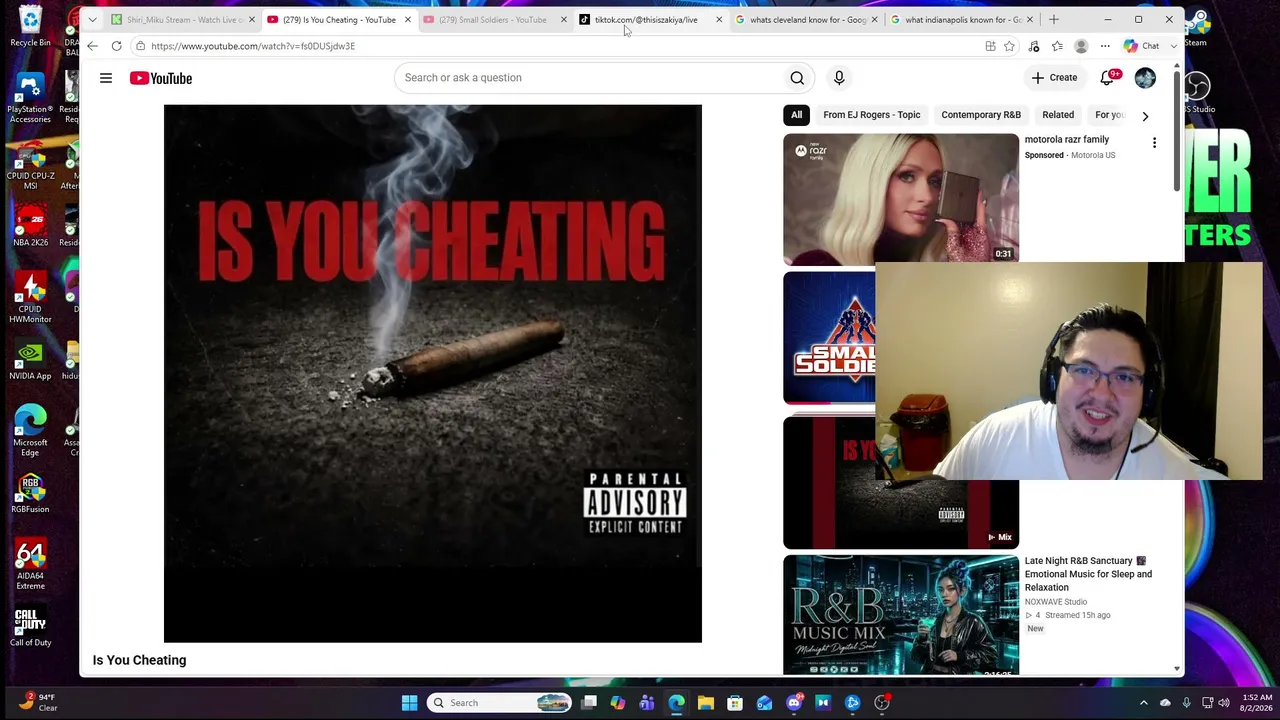Launch Call of Duty desktop shortcut
Screen dimensions: 1280x720
coord(30,627)
